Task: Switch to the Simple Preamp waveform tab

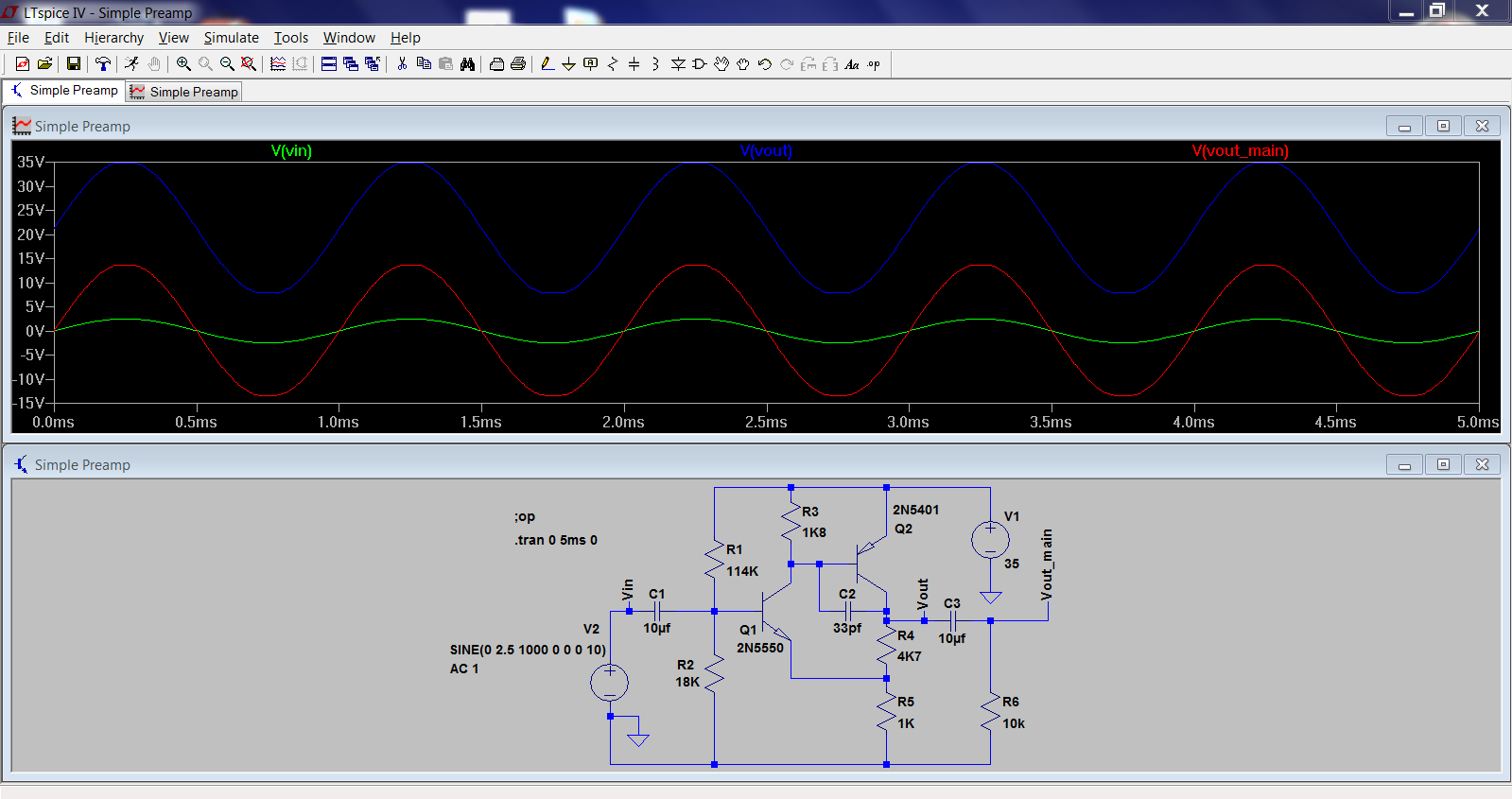Action: 184,92
